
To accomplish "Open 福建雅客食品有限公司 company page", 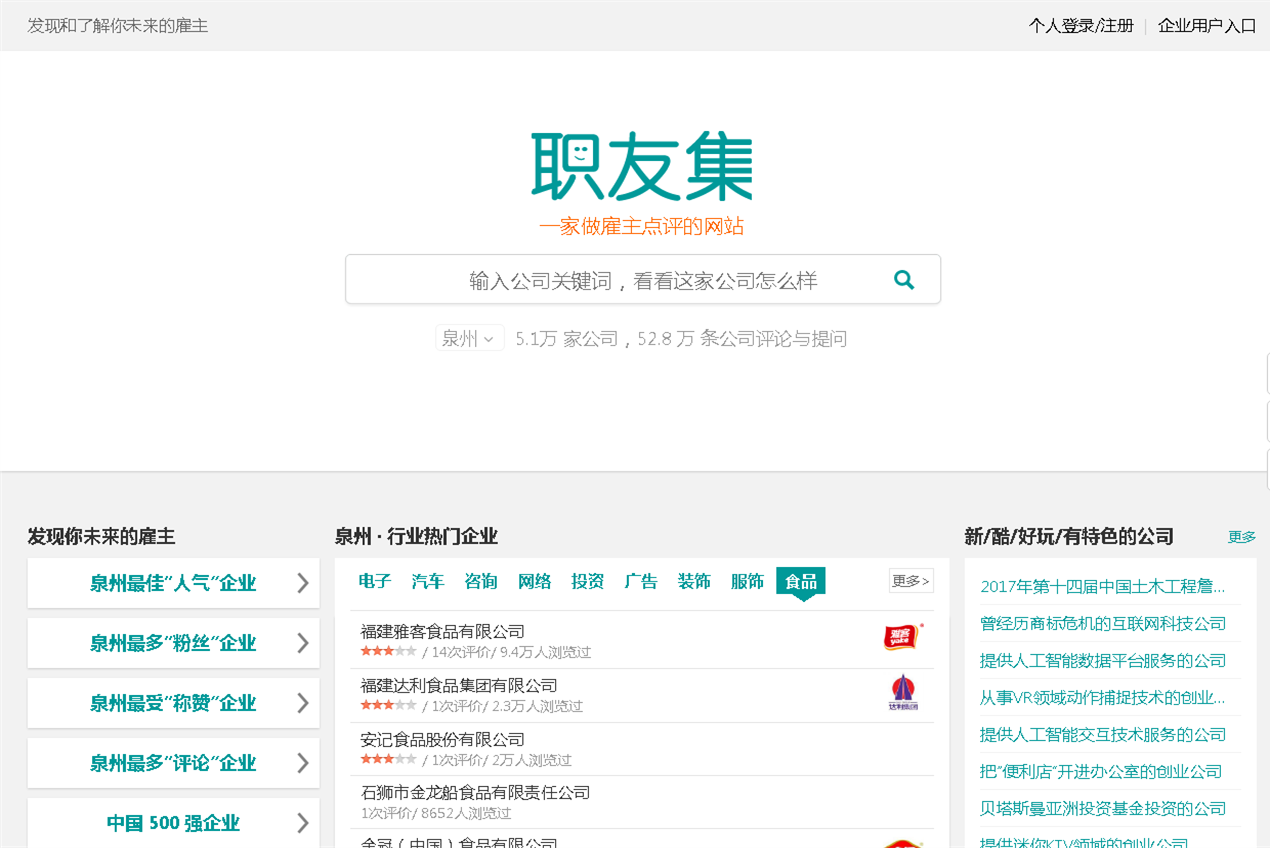I will coord(443,631).
